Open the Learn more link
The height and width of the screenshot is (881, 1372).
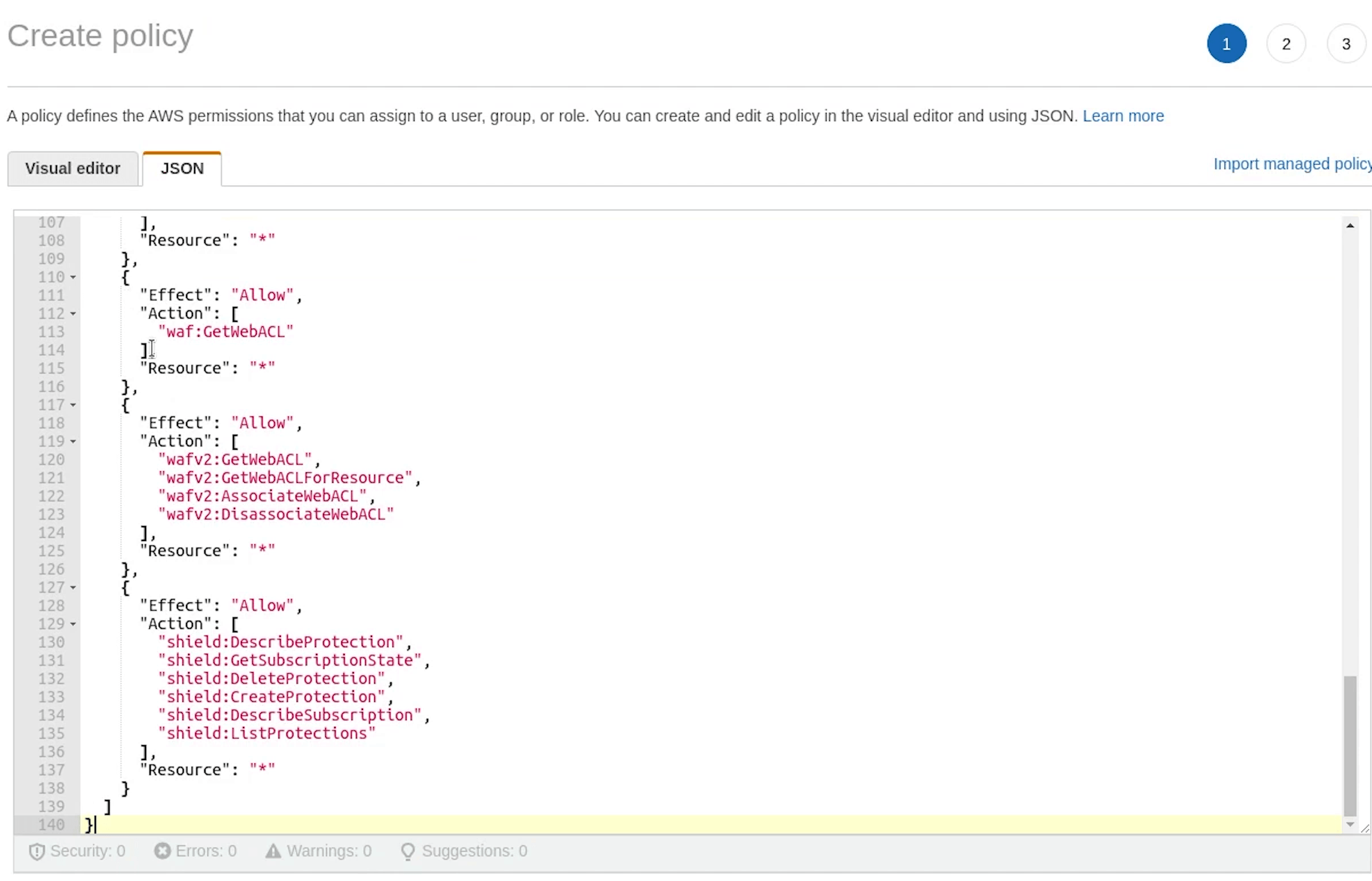pyautogui.click(x=1123, y=116)
